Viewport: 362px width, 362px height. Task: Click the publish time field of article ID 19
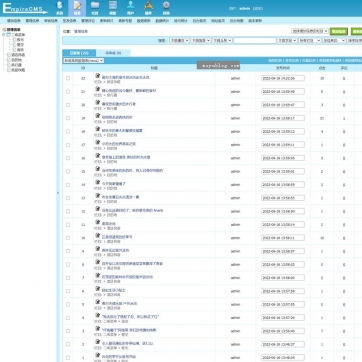[x=283, y=118]
